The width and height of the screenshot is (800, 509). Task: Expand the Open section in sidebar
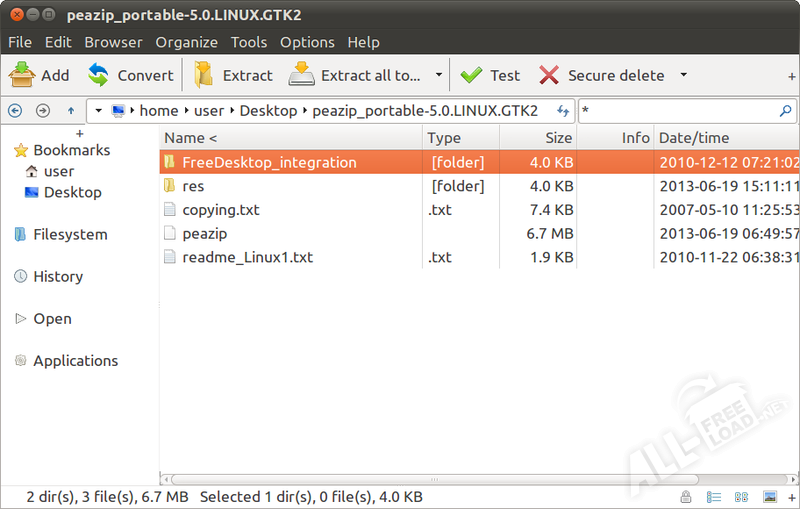tap(21, 319)
